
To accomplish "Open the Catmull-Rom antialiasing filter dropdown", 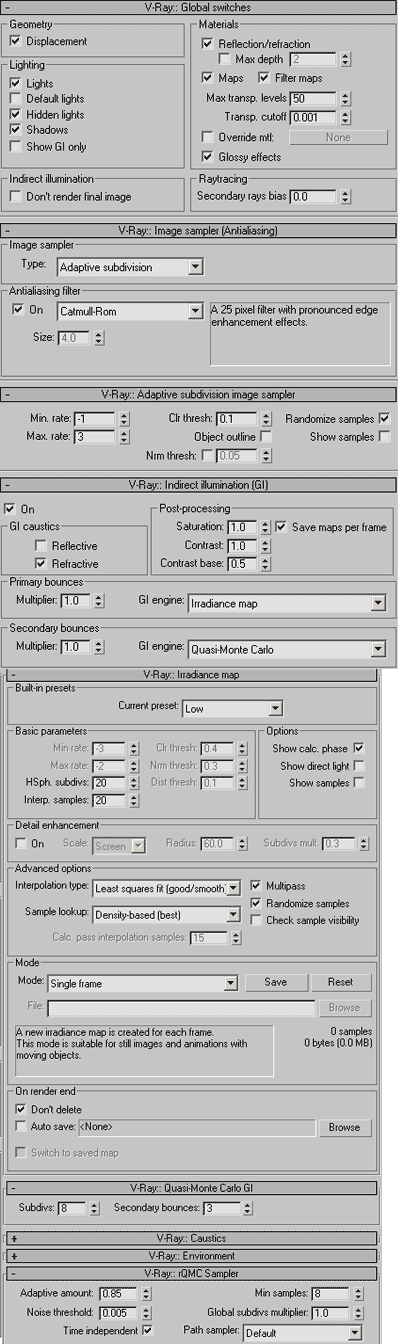I will 130,311.
